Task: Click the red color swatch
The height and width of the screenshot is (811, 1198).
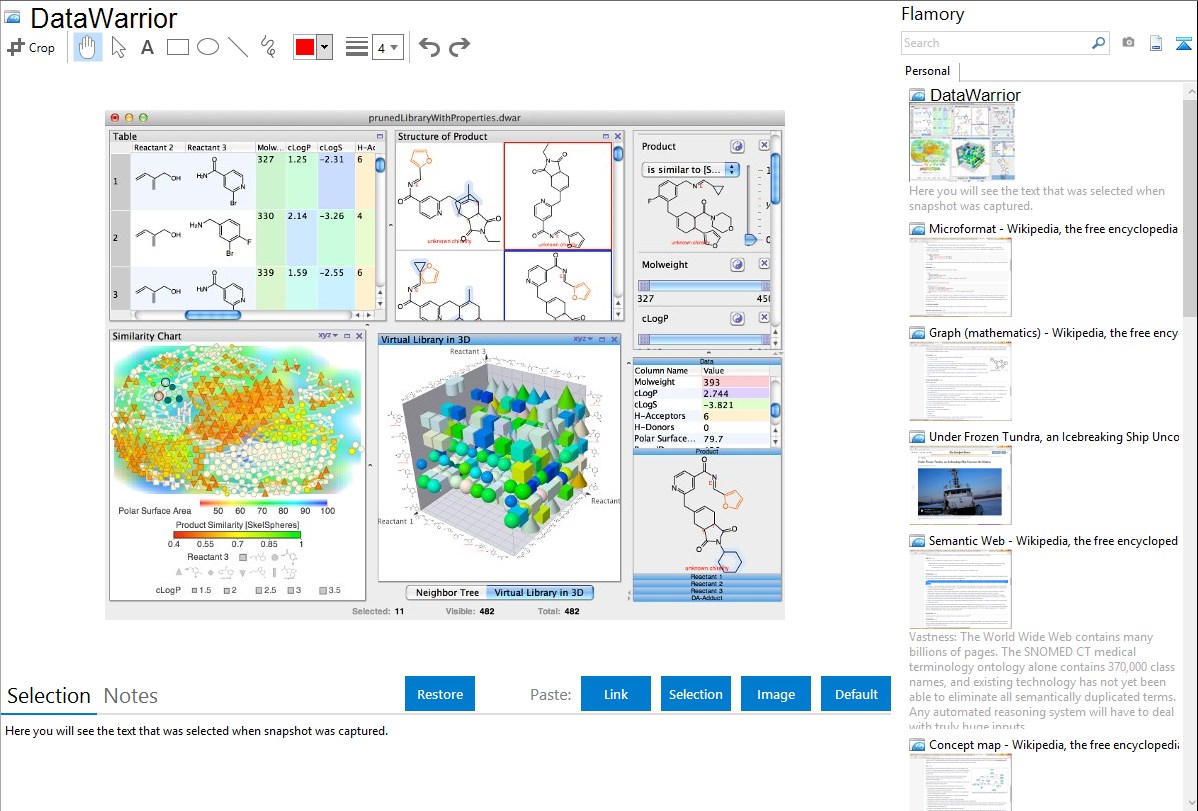Action: point(305,47)
